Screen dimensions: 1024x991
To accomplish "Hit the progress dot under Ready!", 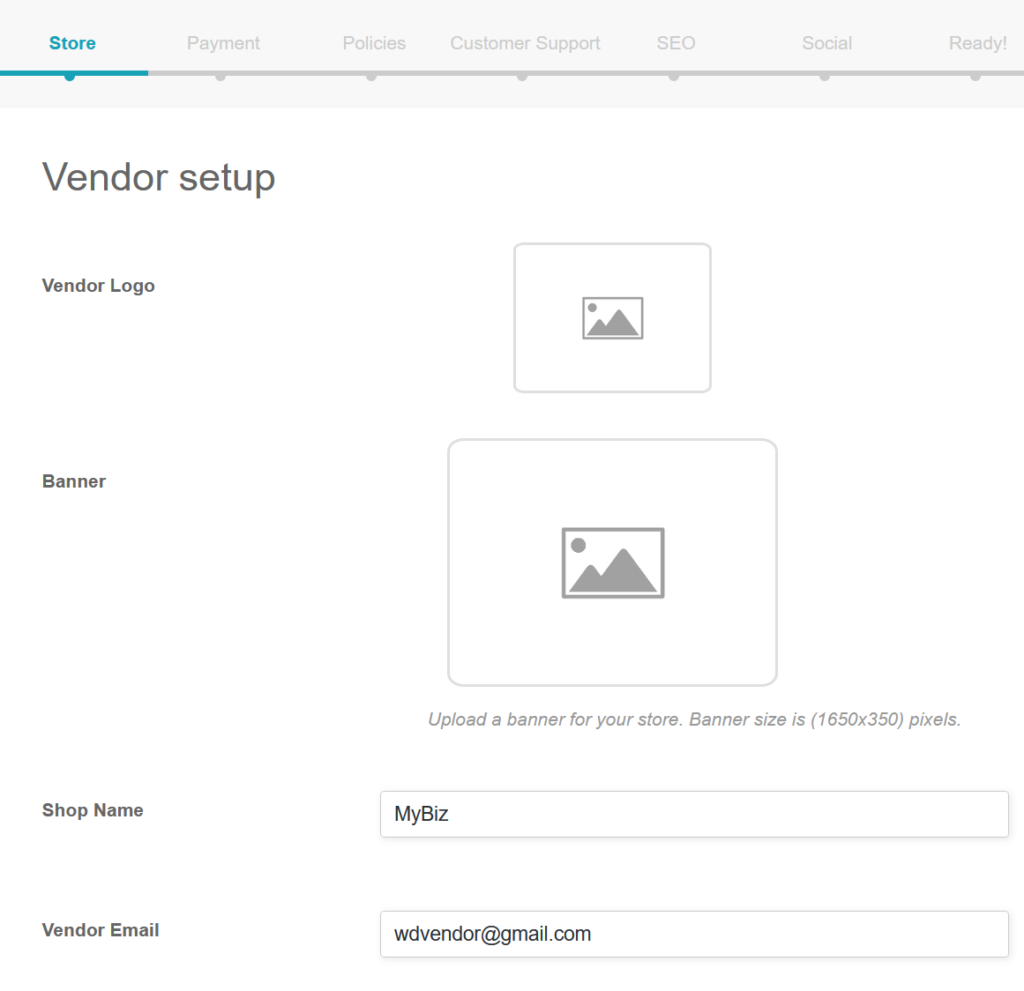I will tap(975, 76).
